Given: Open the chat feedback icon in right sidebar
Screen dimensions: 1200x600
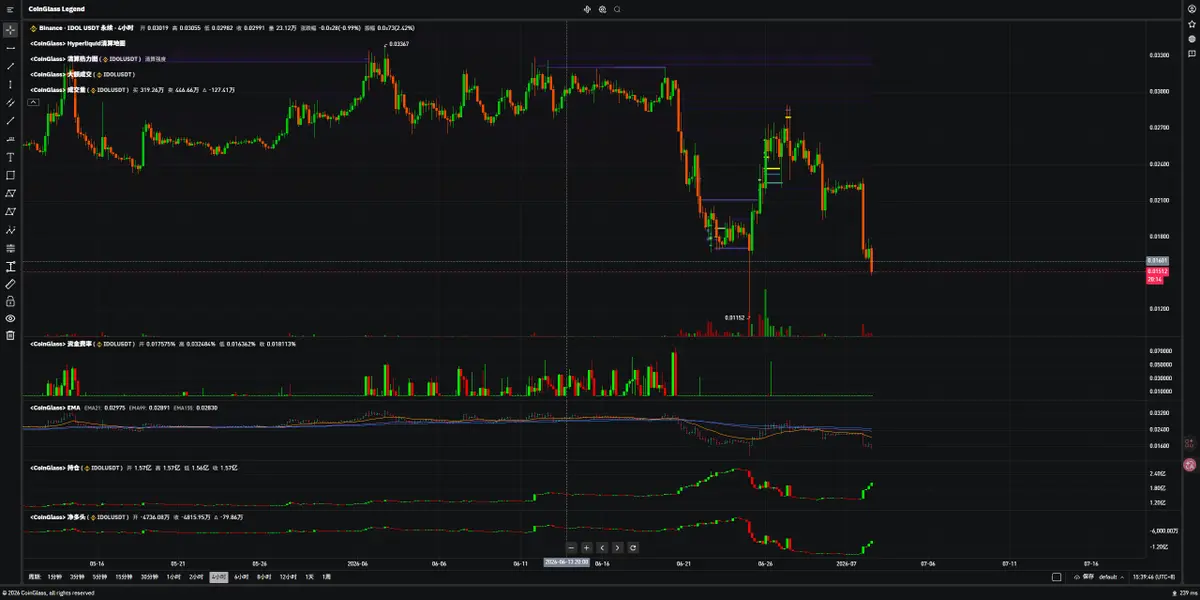Looking at the screenshot, I should coord(1191,53).
